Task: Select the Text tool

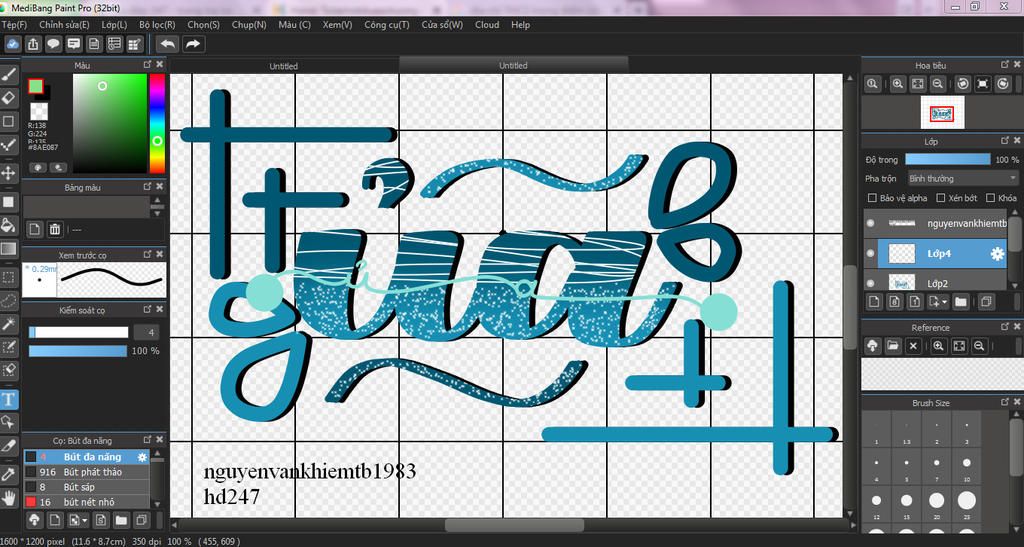Action: [x=8, y=399]
